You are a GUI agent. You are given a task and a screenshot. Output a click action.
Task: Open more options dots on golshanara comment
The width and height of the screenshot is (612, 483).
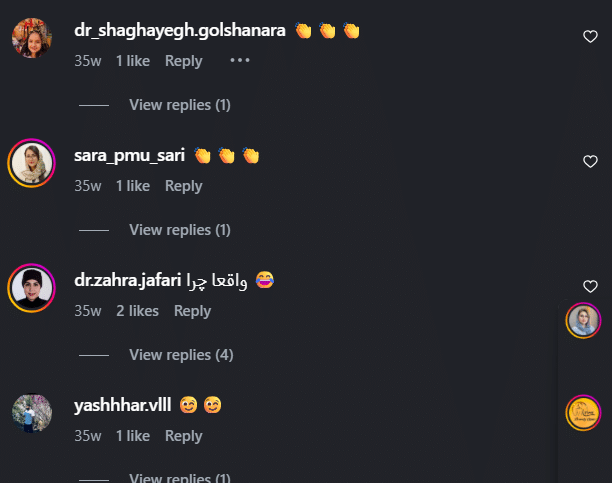pyautogui.click(x=240, y=61)
